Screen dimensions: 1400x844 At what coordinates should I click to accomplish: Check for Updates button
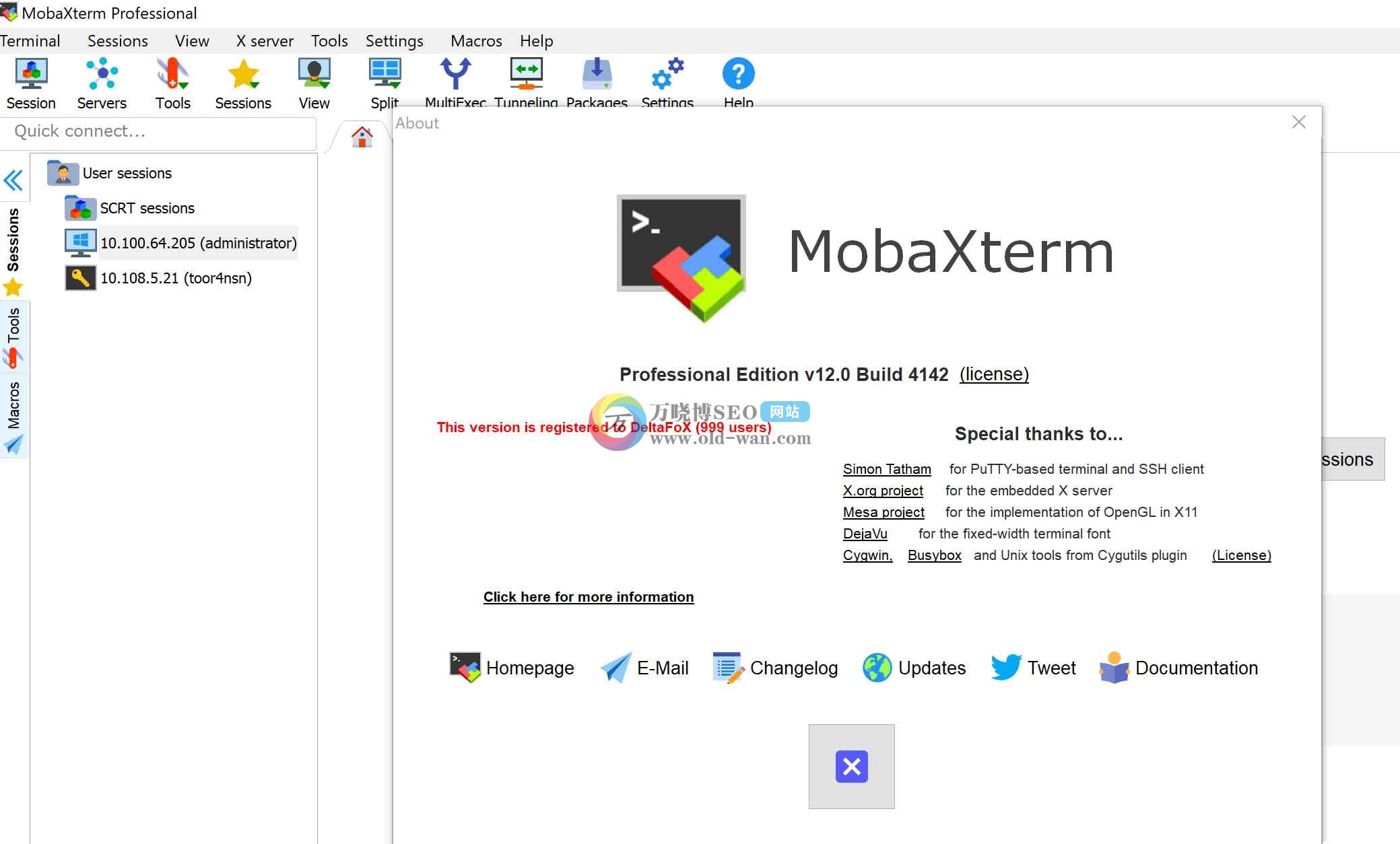(914, 668)
